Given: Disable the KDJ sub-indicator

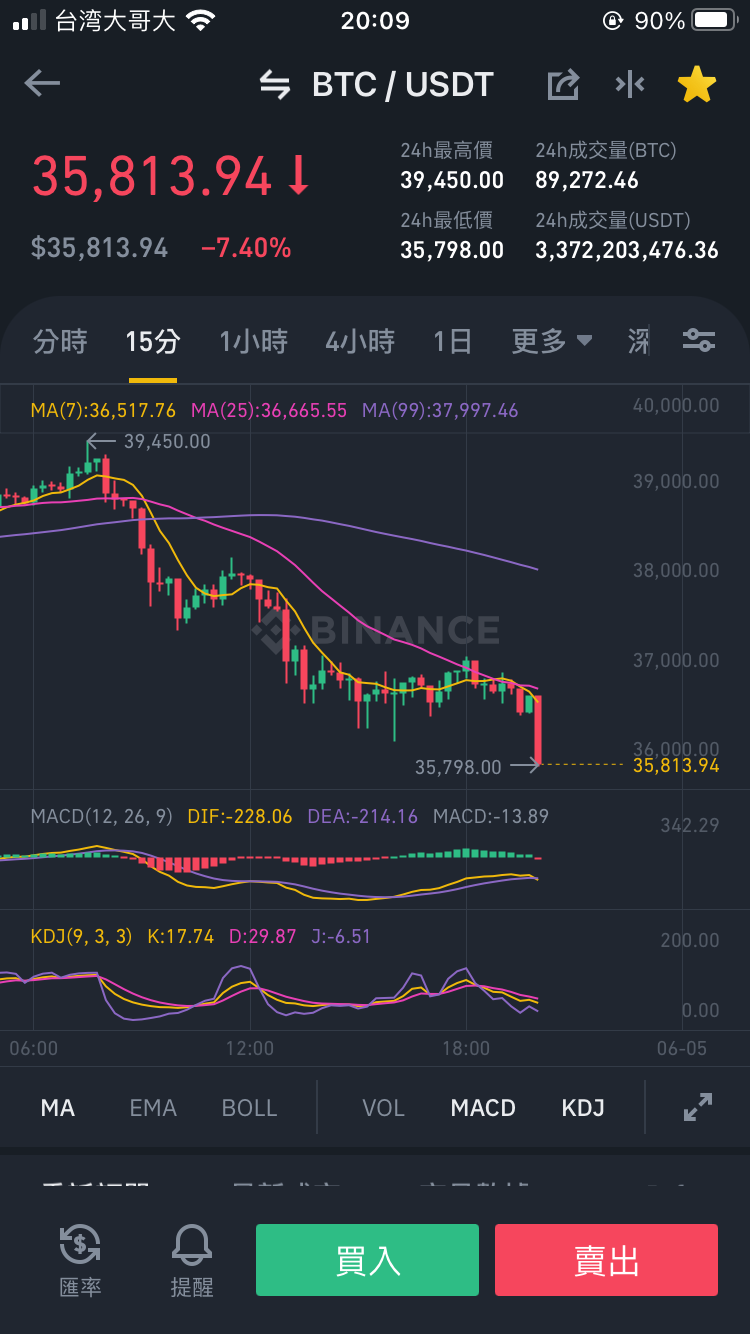Looking at the screenshot, I should (x=583, y=1108).
